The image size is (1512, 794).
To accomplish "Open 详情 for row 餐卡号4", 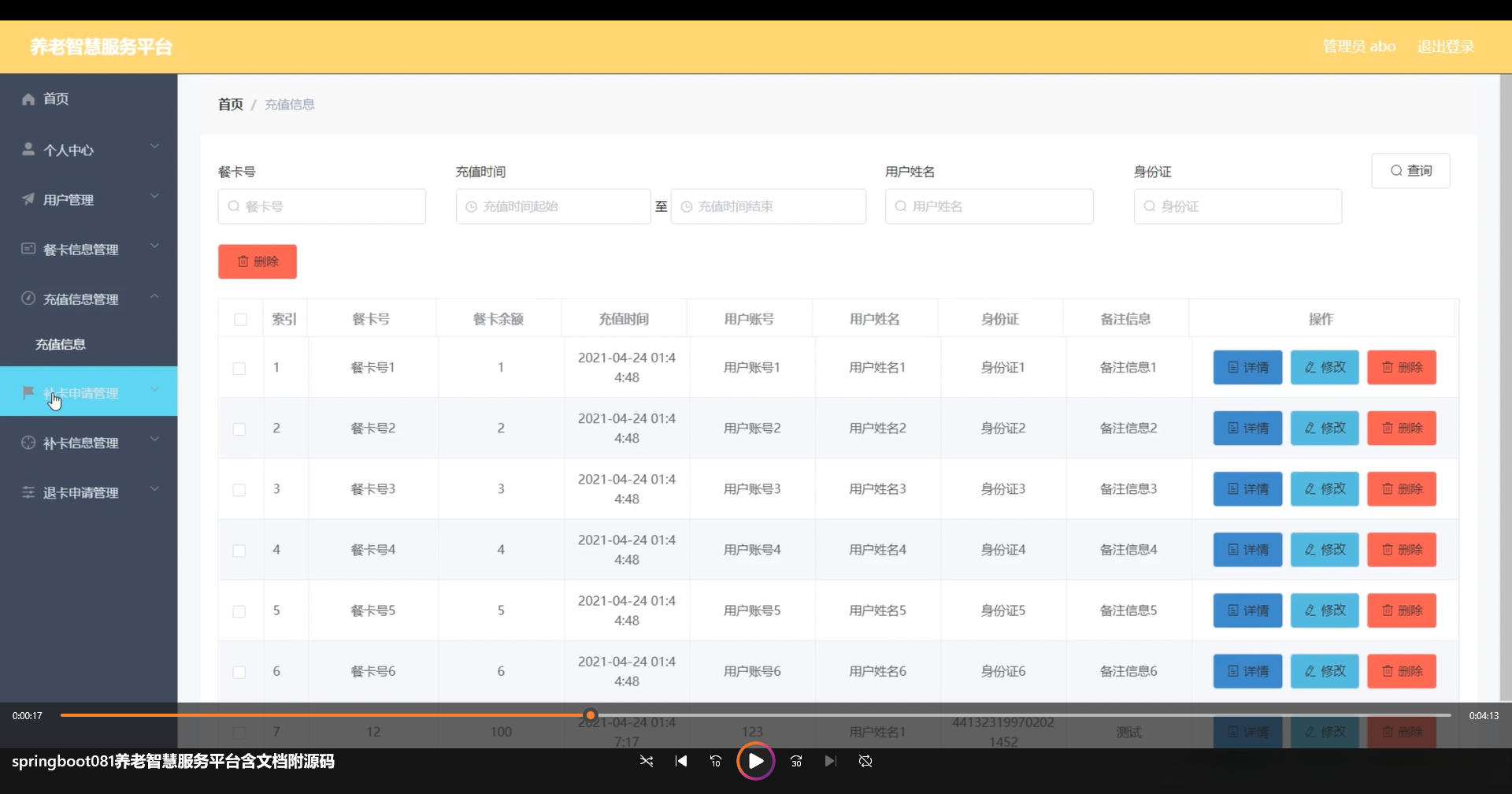I will pyautogui.click(x=1247, y=550).
